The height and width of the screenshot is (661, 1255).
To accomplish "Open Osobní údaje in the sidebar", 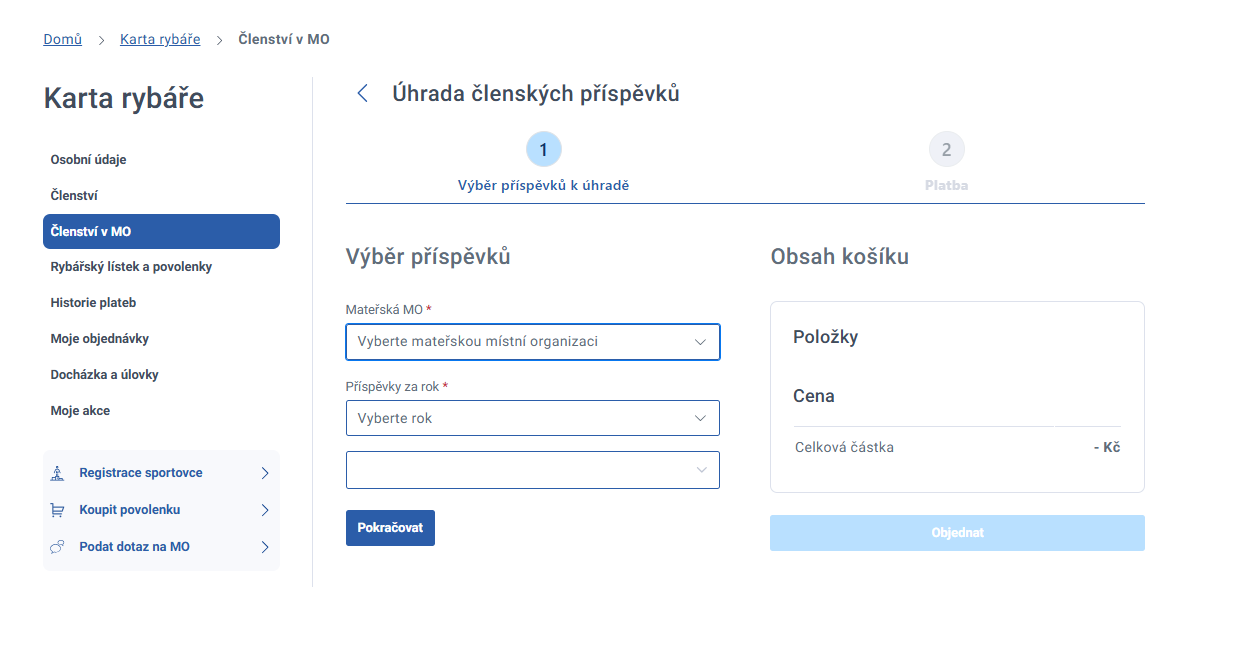I will (88, 160).
